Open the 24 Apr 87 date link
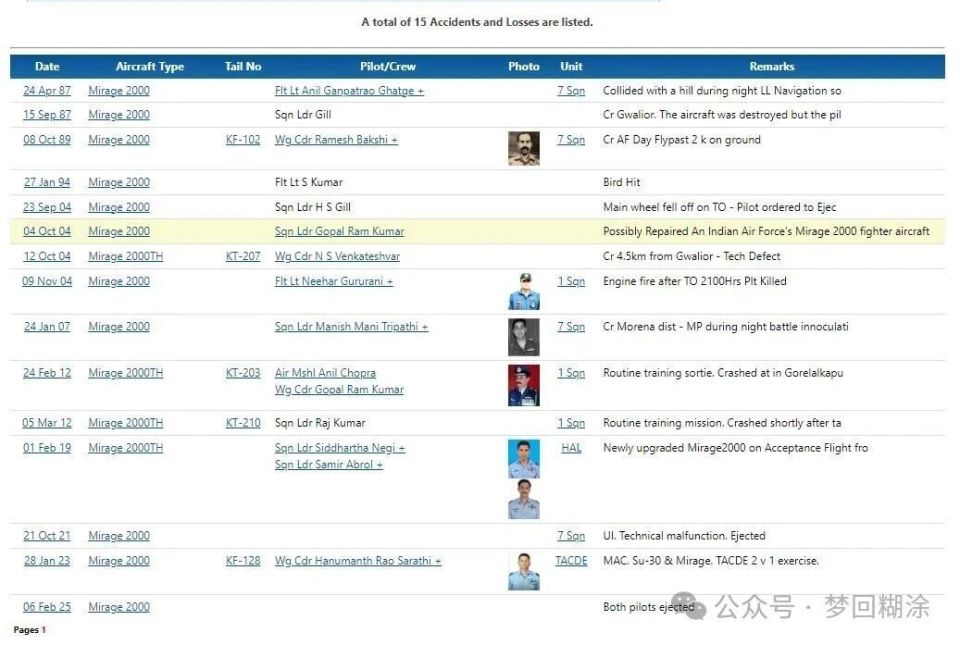This screenshot has height=645, width=960. pos(47,91)
